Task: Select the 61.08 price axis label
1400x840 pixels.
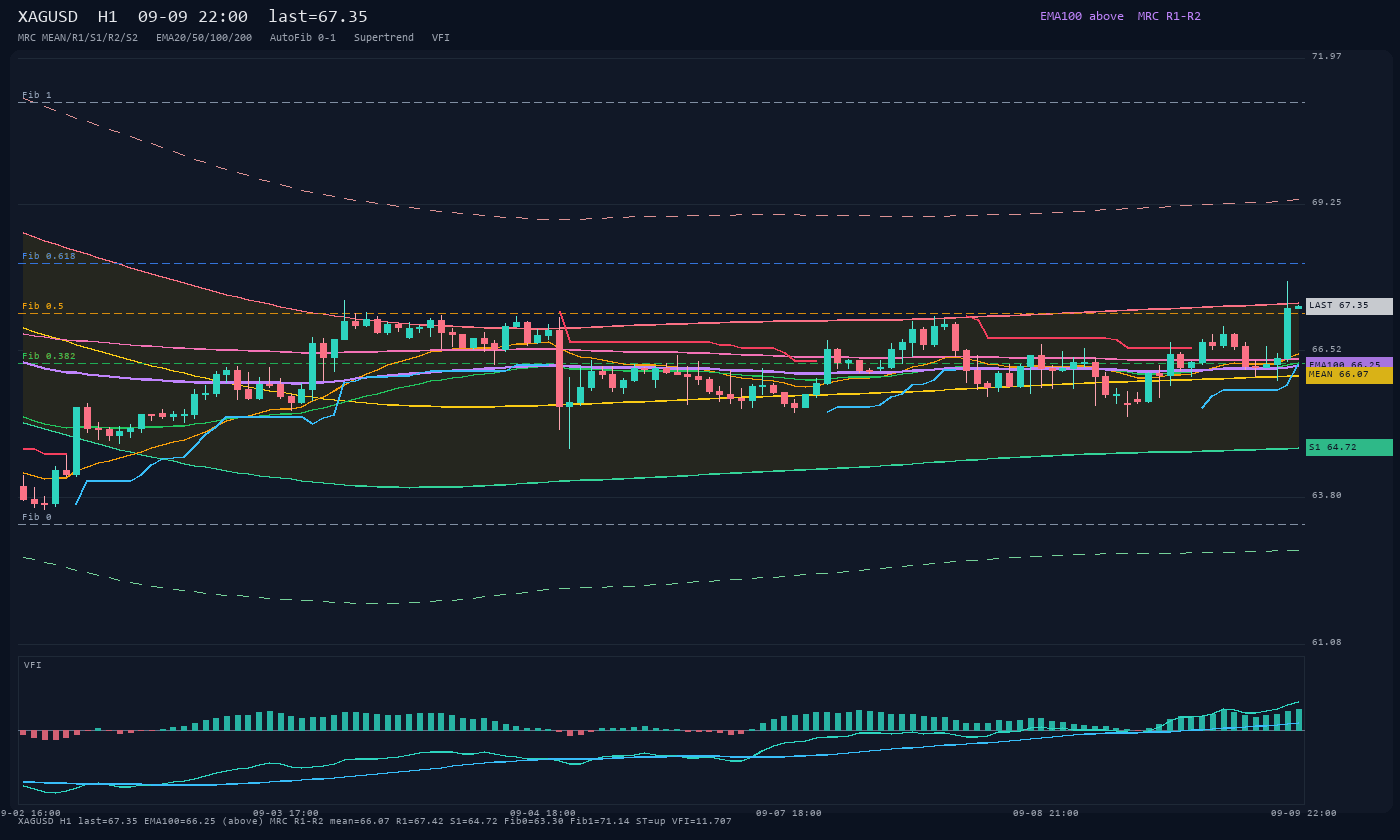Action: point(1327,643)
